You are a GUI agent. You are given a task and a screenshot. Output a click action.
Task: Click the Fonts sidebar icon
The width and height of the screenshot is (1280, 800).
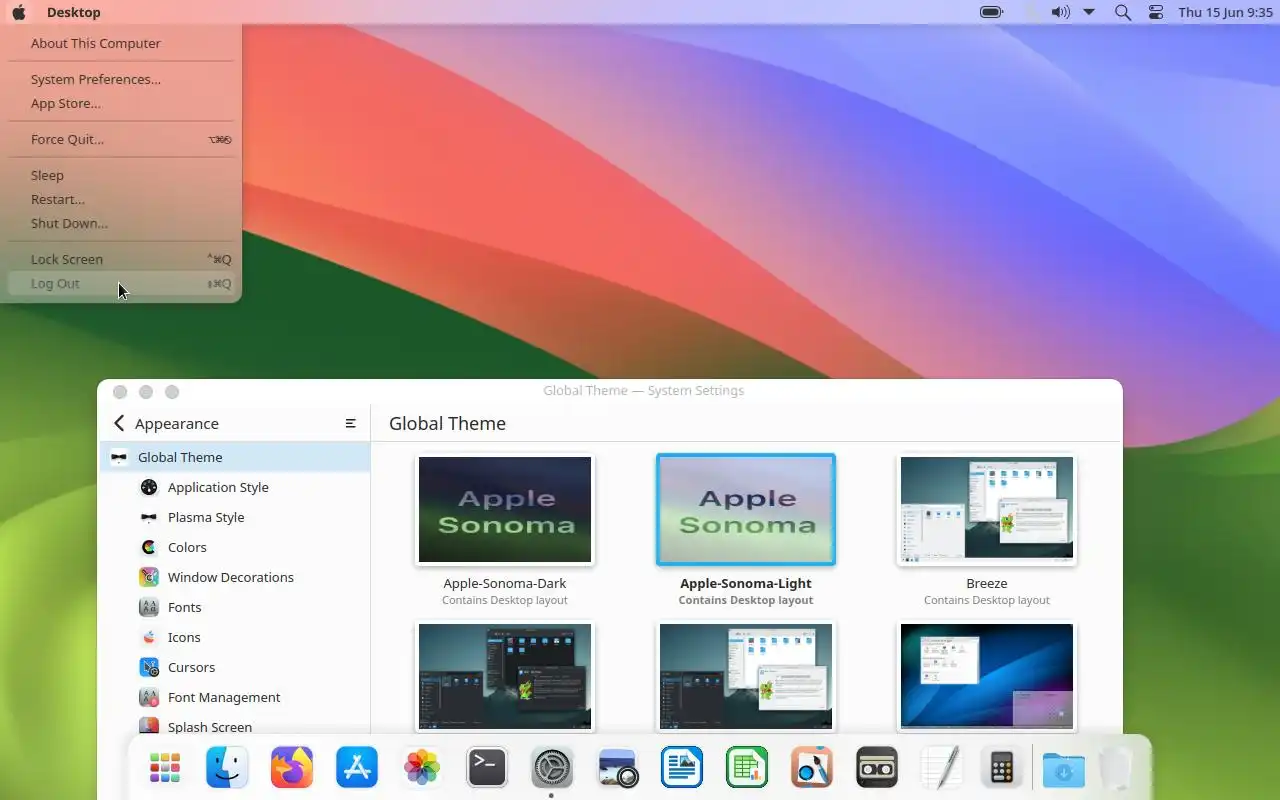(x=149, y=607)
